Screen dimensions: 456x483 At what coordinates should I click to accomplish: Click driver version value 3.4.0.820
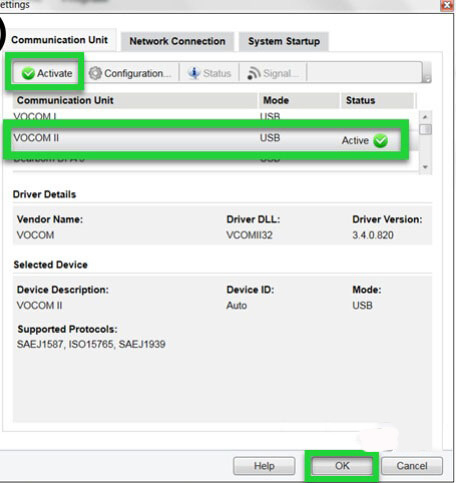(x=373, y=235)
